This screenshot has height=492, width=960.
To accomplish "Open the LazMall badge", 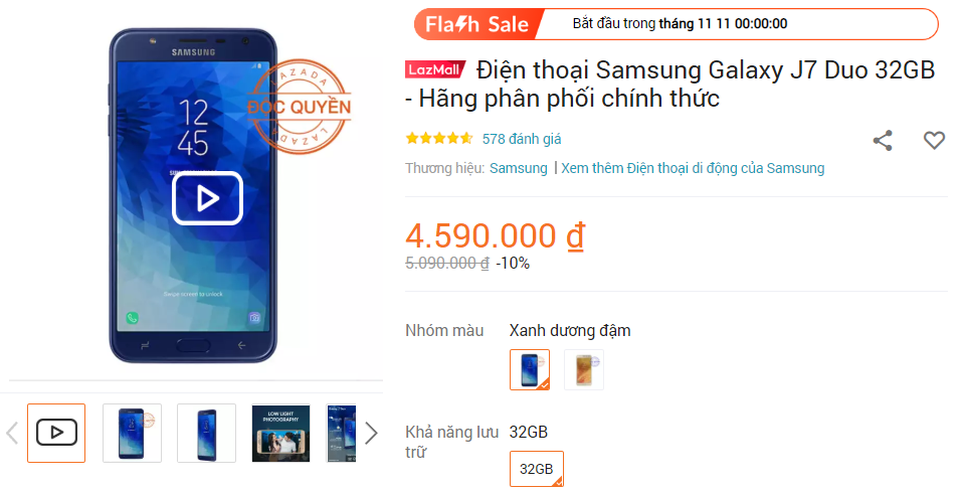I will 435,70.
